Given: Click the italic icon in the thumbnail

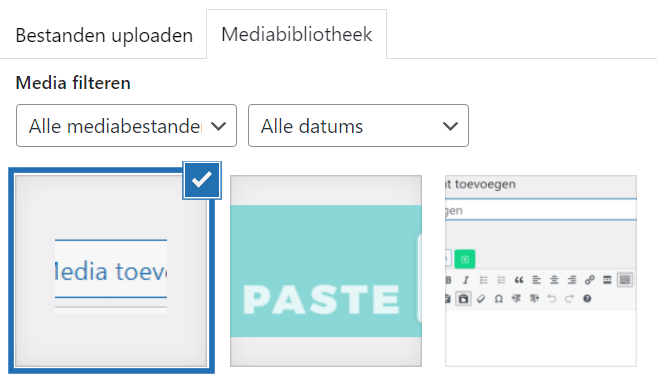Looking at the screenshot, I should pos(466,280).
